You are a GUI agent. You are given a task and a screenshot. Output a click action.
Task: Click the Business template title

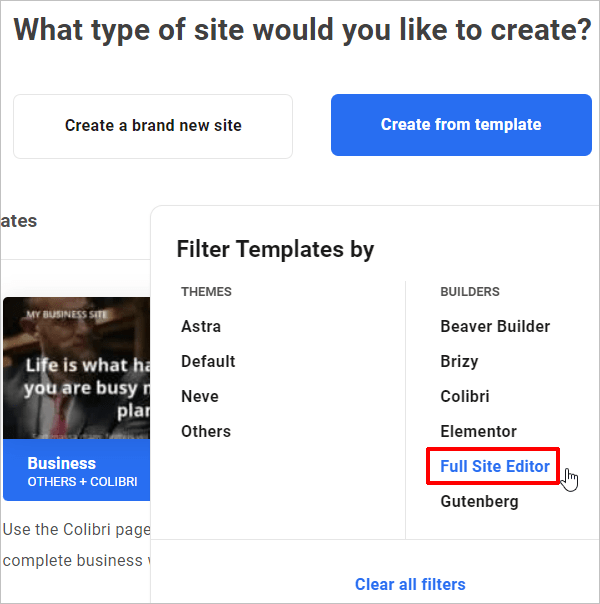[62, 463]
